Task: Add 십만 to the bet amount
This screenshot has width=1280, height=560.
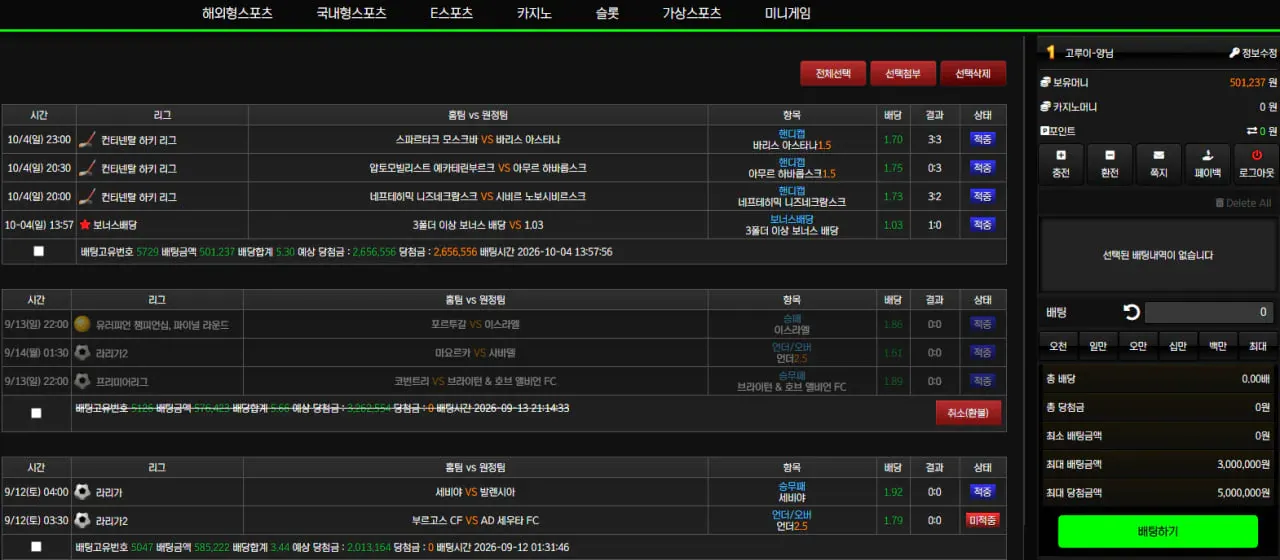Action: coord(1178,346)
